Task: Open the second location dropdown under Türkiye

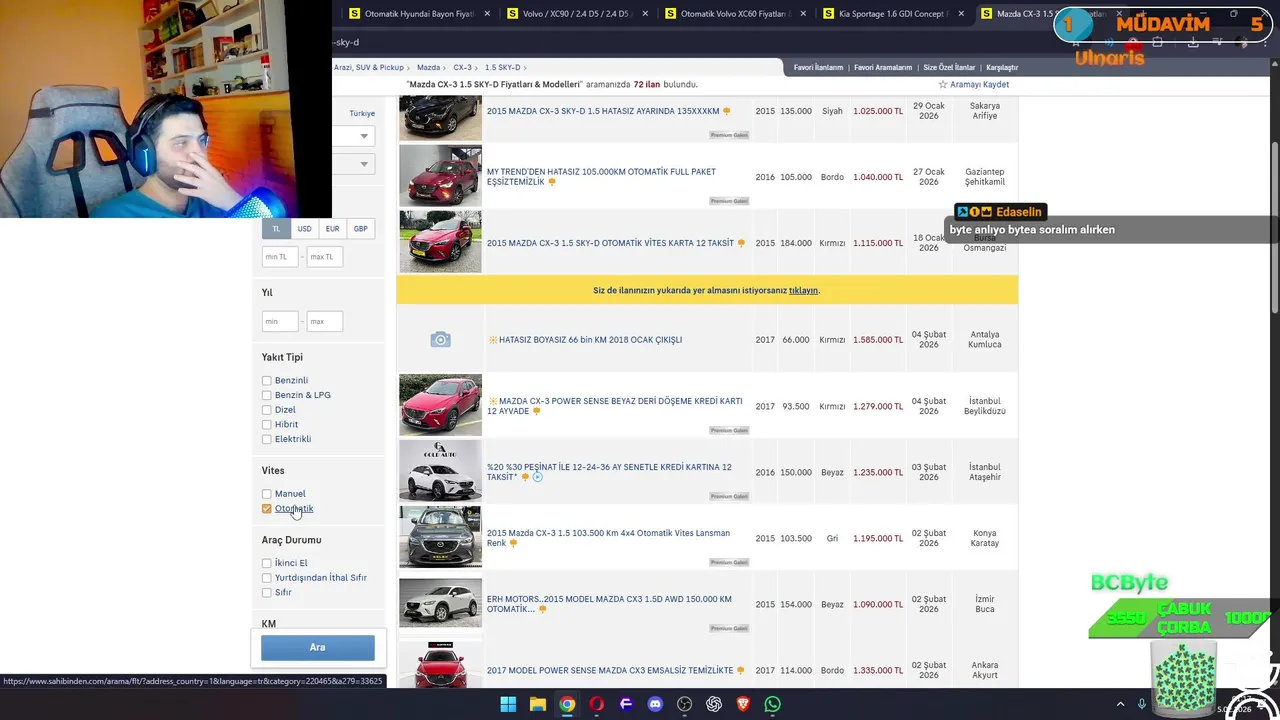Action: coord(354,164)
